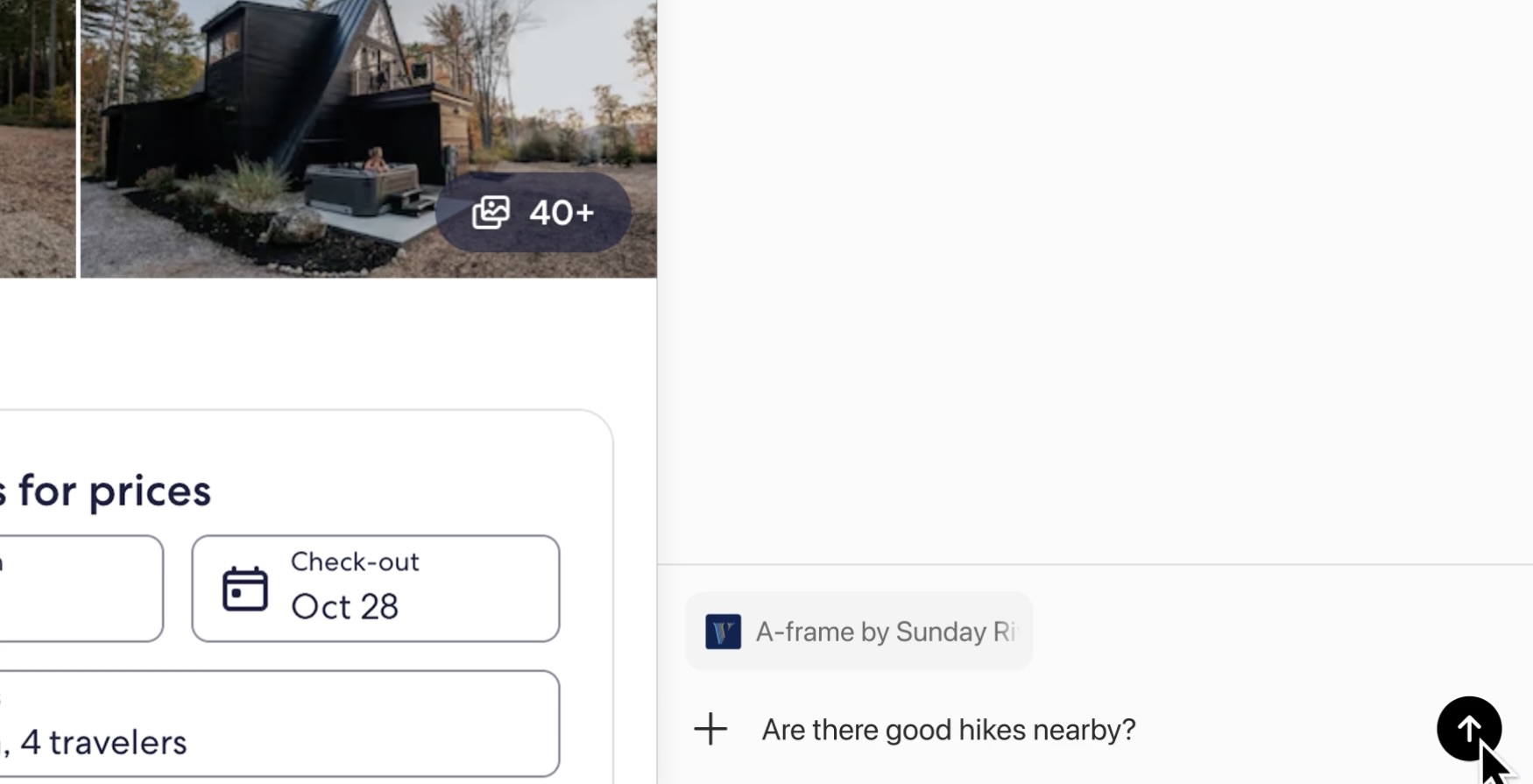
Task: Click the "for prices" heading text
Action: (114, 491)
